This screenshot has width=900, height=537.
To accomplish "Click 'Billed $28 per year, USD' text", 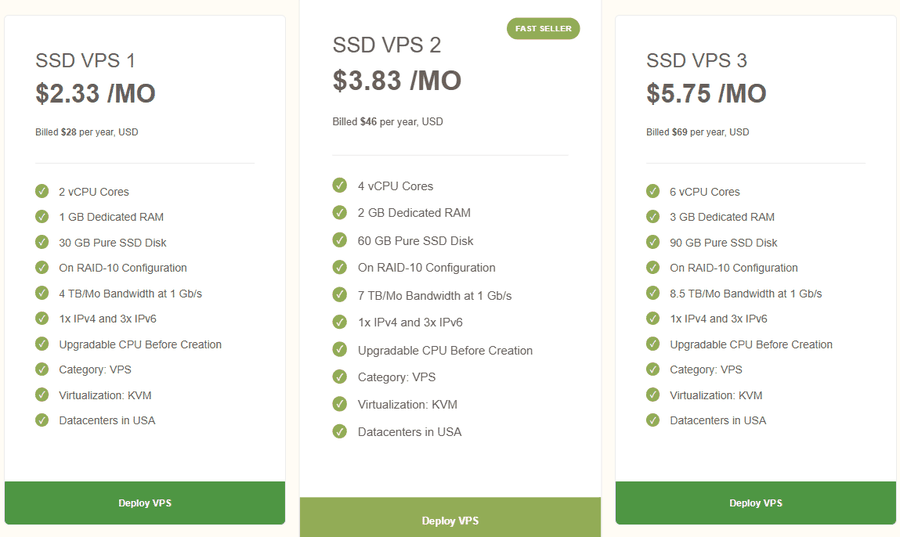I will (x=87, y=132).
